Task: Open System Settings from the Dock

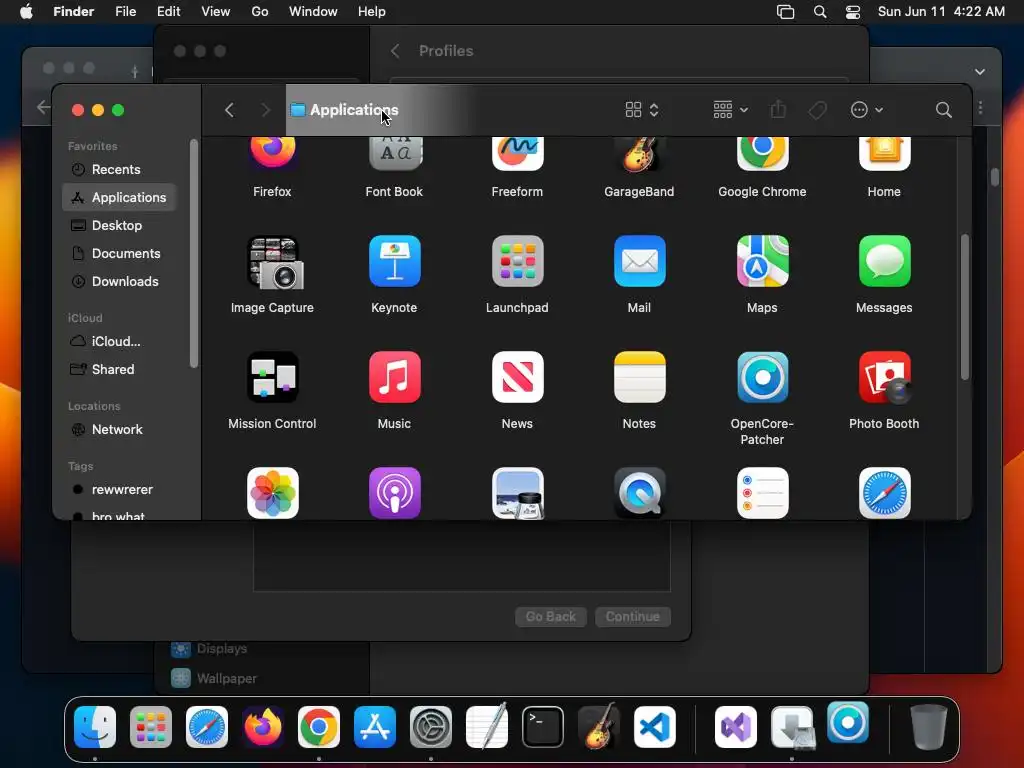Action: (x=431, y=727)
